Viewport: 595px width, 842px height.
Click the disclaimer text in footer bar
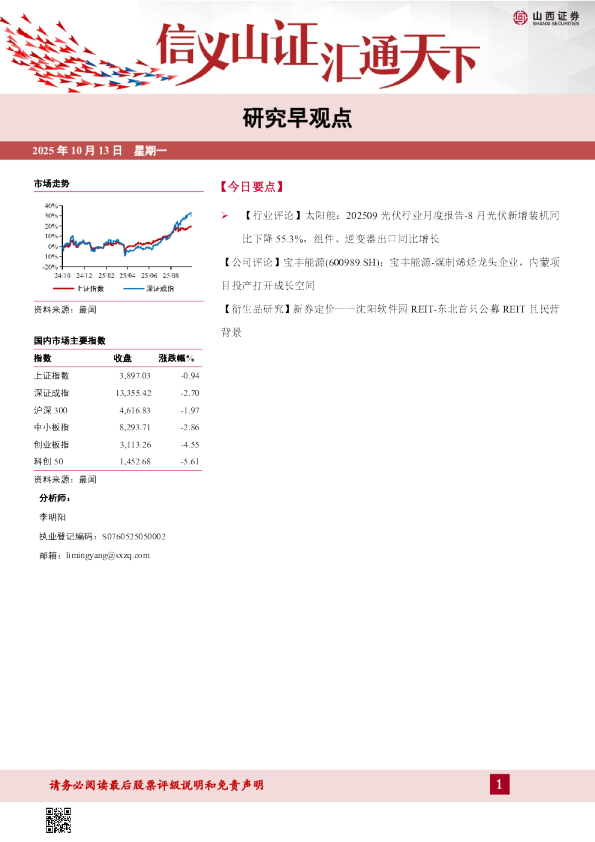click(x=156, y=785)
